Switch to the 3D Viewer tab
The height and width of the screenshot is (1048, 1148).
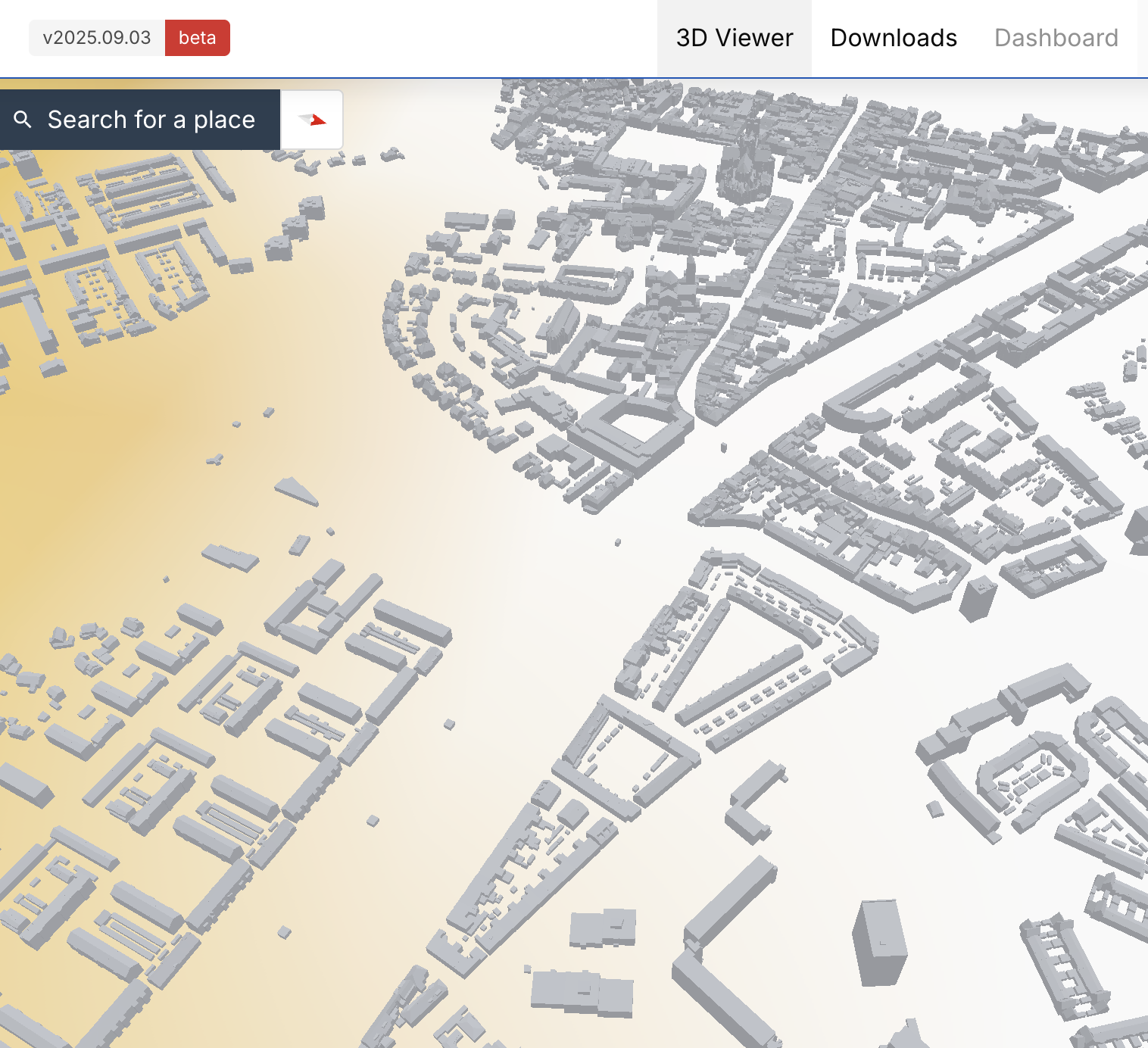click(x=735, y=38)
